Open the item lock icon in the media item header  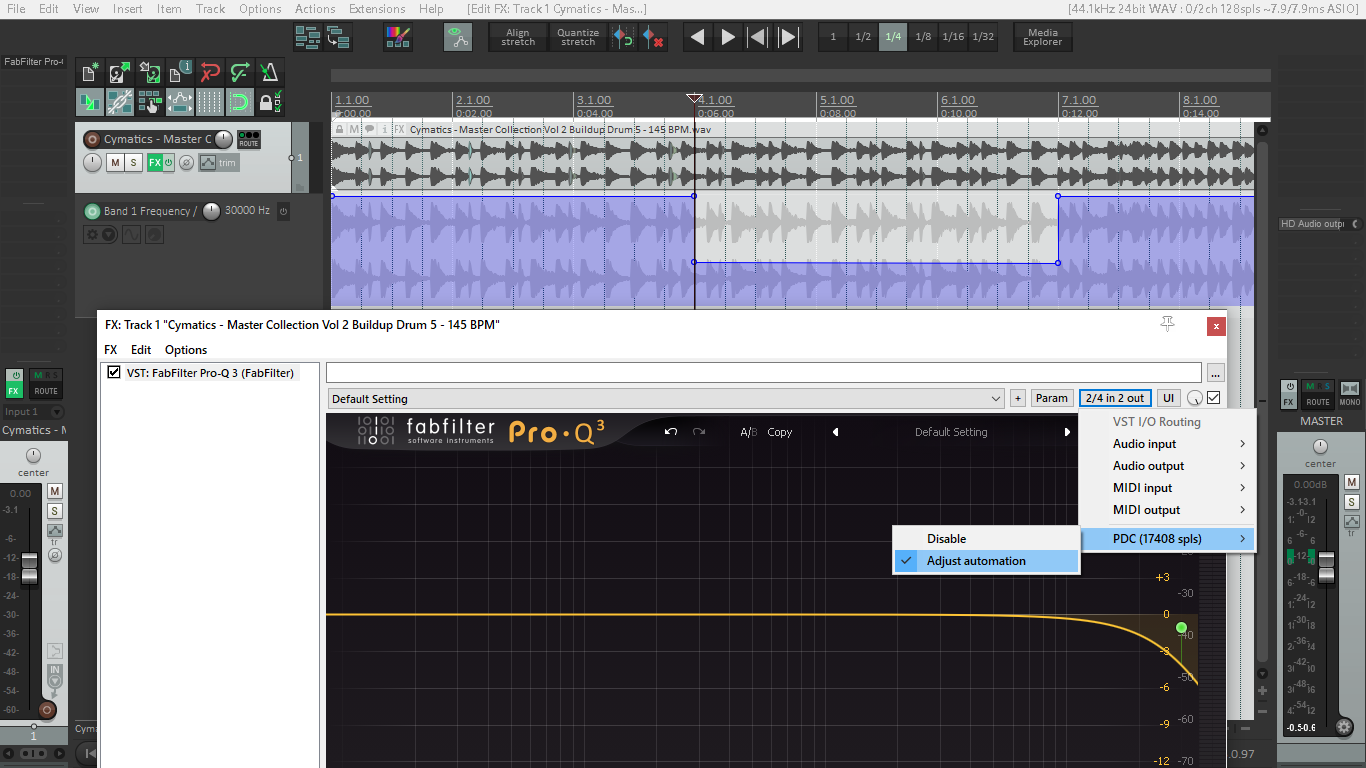click(x=340, y=129)
